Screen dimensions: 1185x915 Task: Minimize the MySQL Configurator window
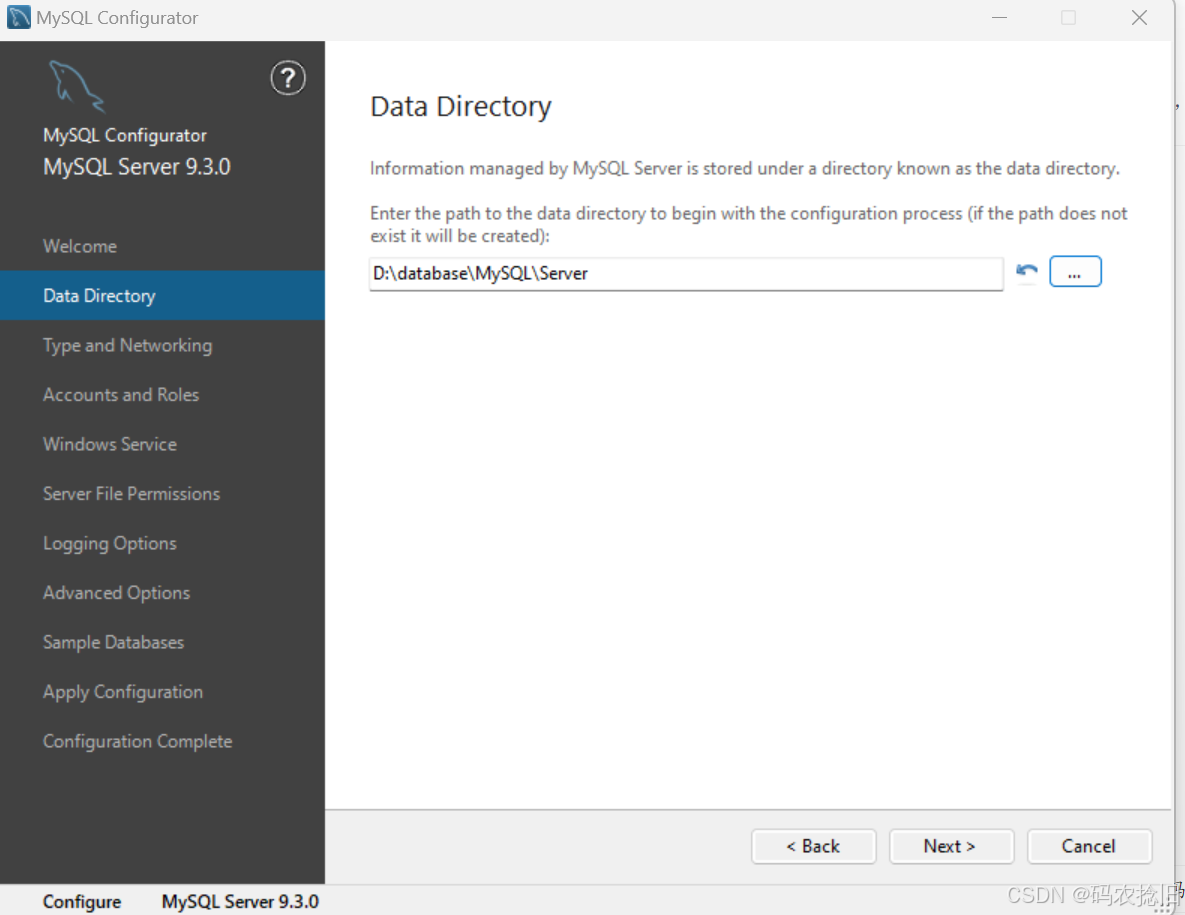[999, 17]
